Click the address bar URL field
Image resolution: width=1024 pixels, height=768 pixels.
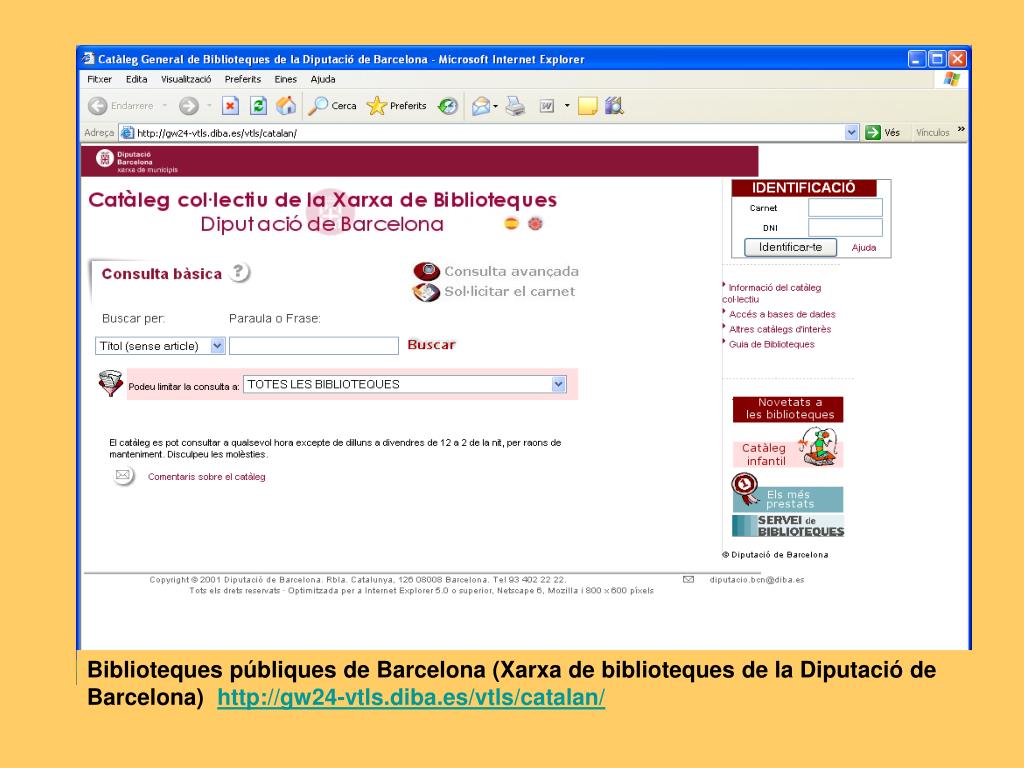click(488, 133)
